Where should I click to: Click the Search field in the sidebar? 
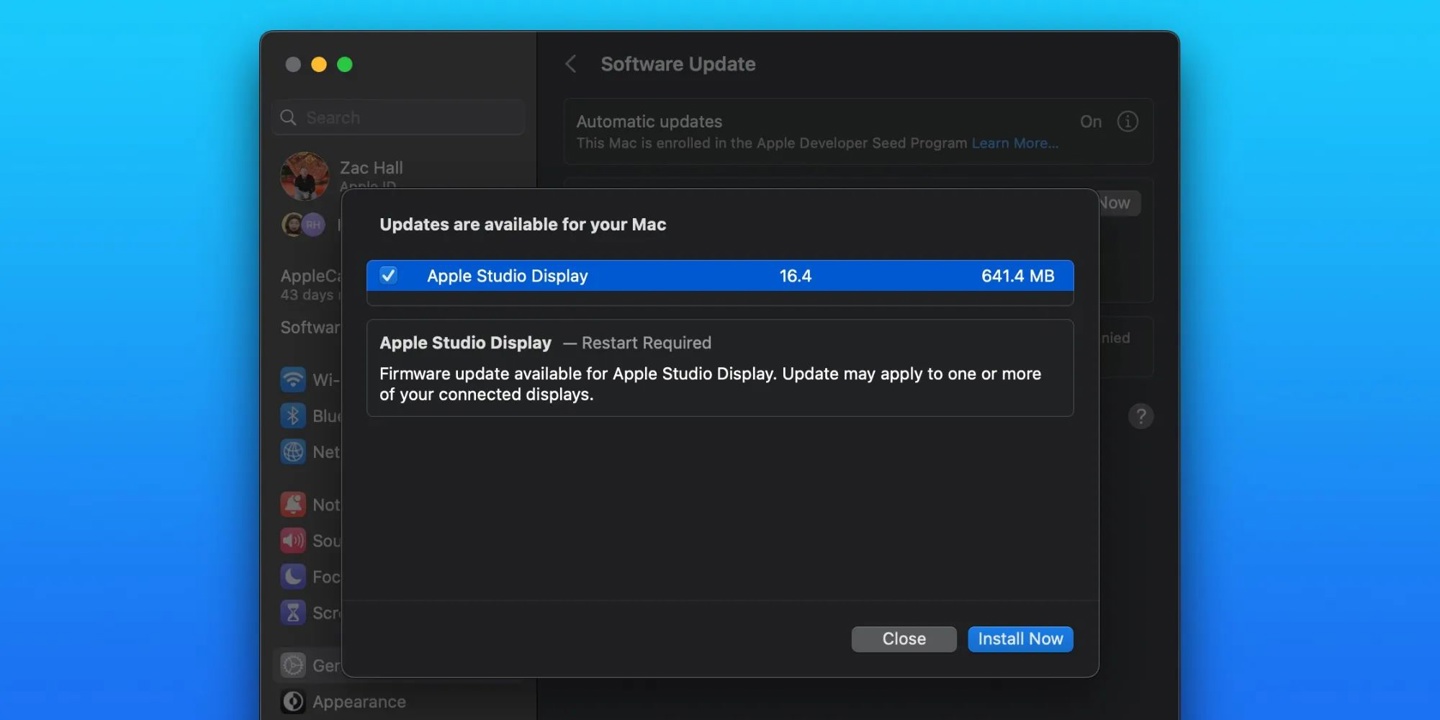[398, 118]
